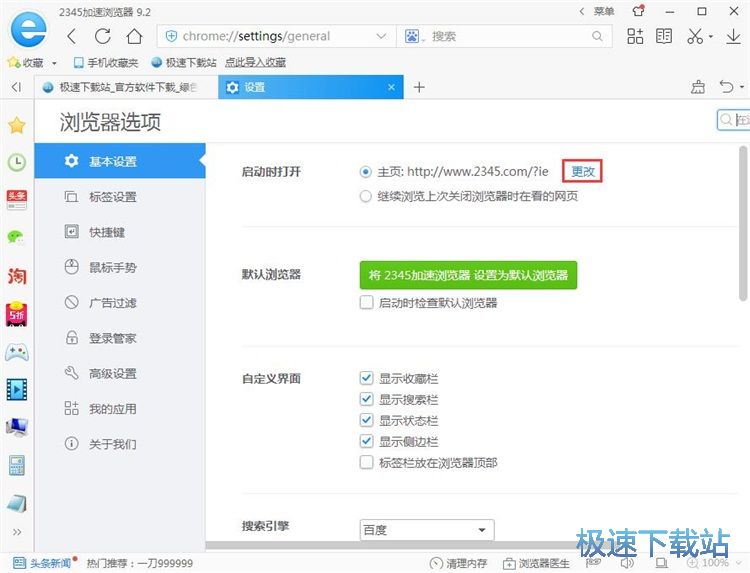The width and height of the screenshot is (750, 573).
Task: Open the home page icon
Action: pos(134,36)
